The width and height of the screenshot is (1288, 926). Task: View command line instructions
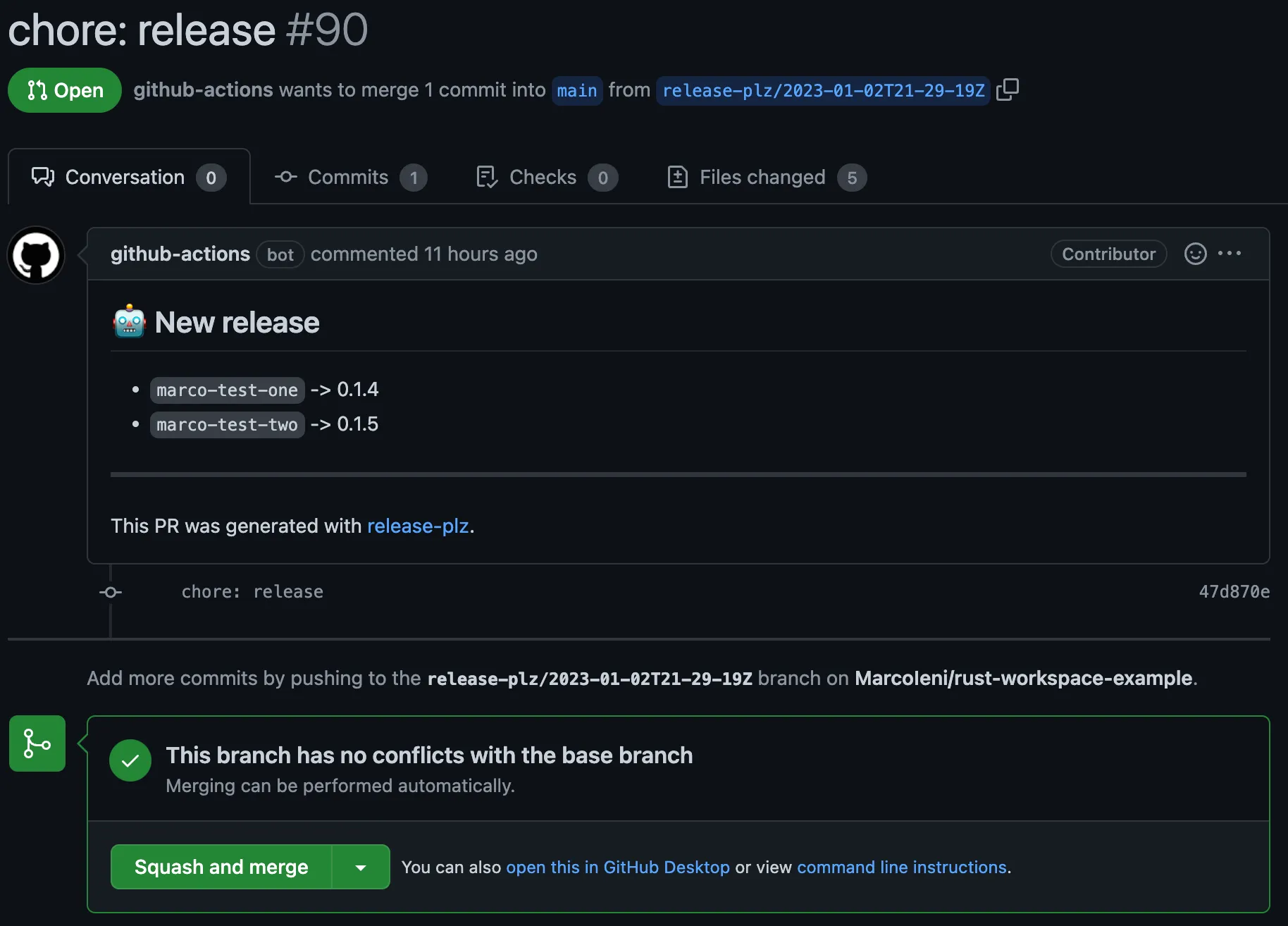[902, 867]
